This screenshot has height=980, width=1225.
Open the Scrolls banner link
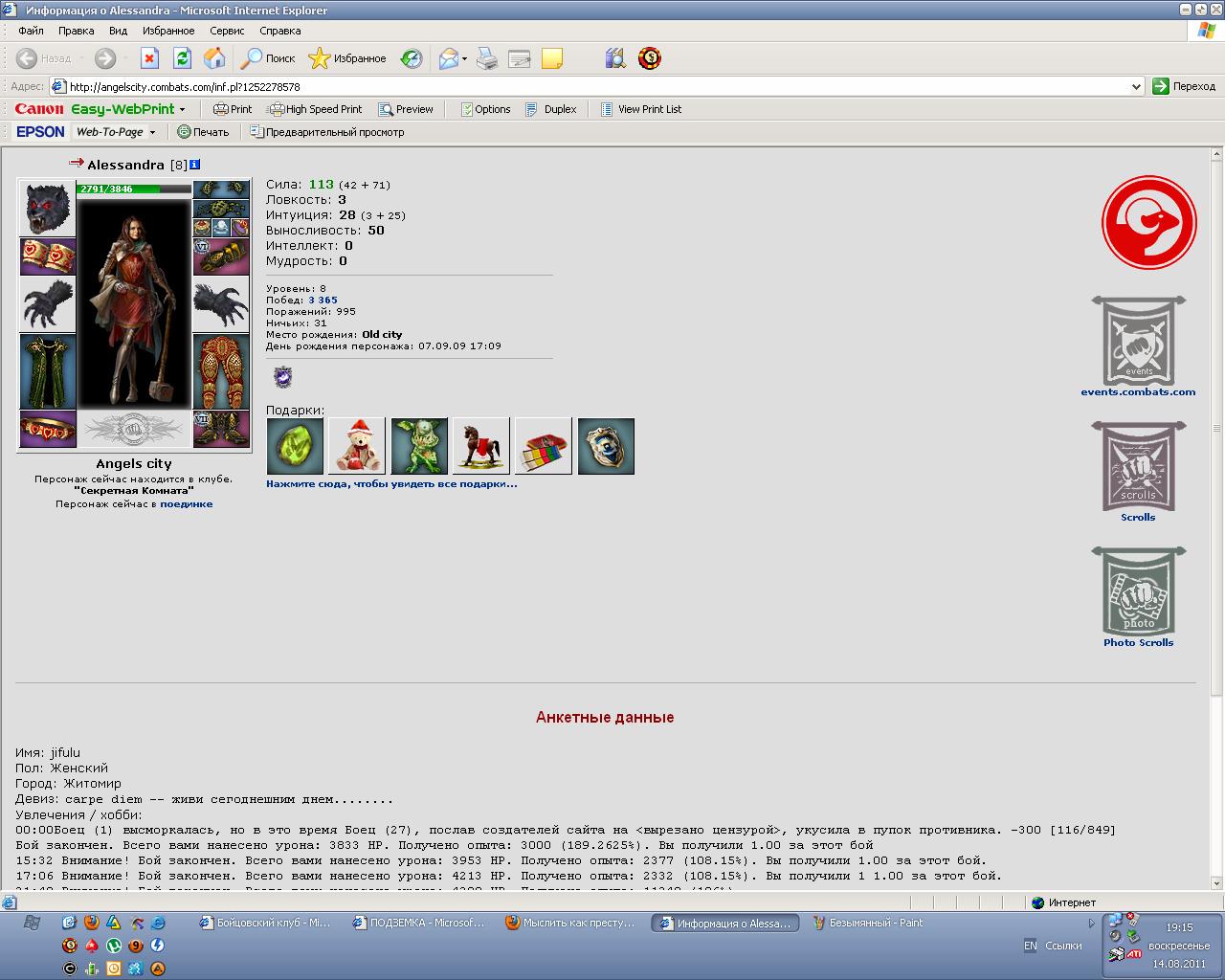1138,472
